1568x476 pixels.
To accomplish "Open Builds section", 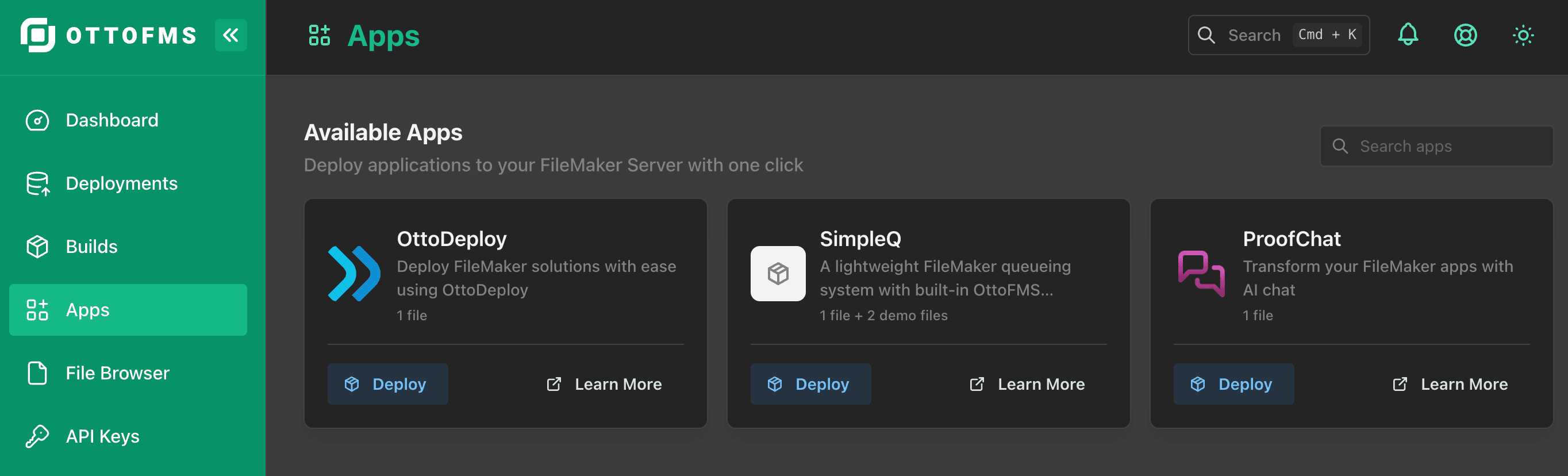I will pyautogui.click(x=128, y=247).
